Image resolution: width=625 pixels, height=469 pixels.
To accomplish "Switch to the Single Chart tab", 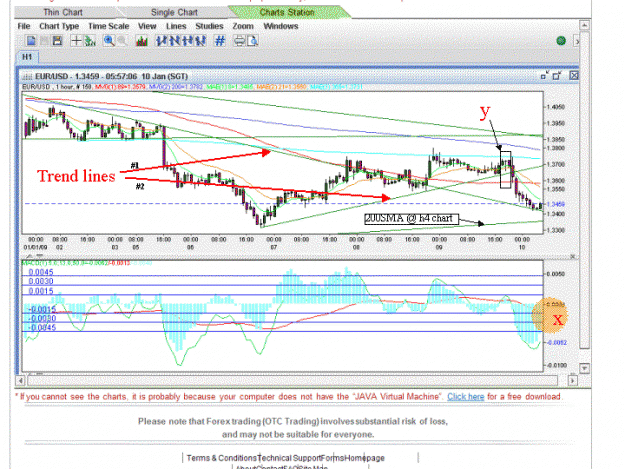I will [174, 12].
